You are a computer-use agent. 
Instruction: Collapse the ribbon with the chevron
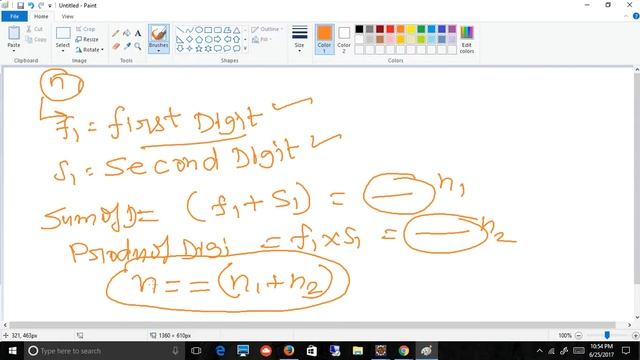pos(626,16)
